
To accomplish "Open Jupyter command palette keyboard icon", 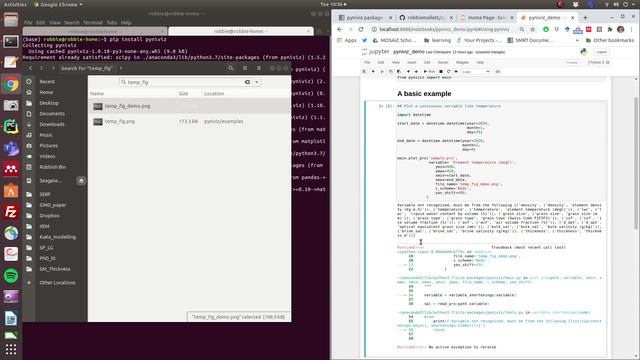I will [498, 71].
